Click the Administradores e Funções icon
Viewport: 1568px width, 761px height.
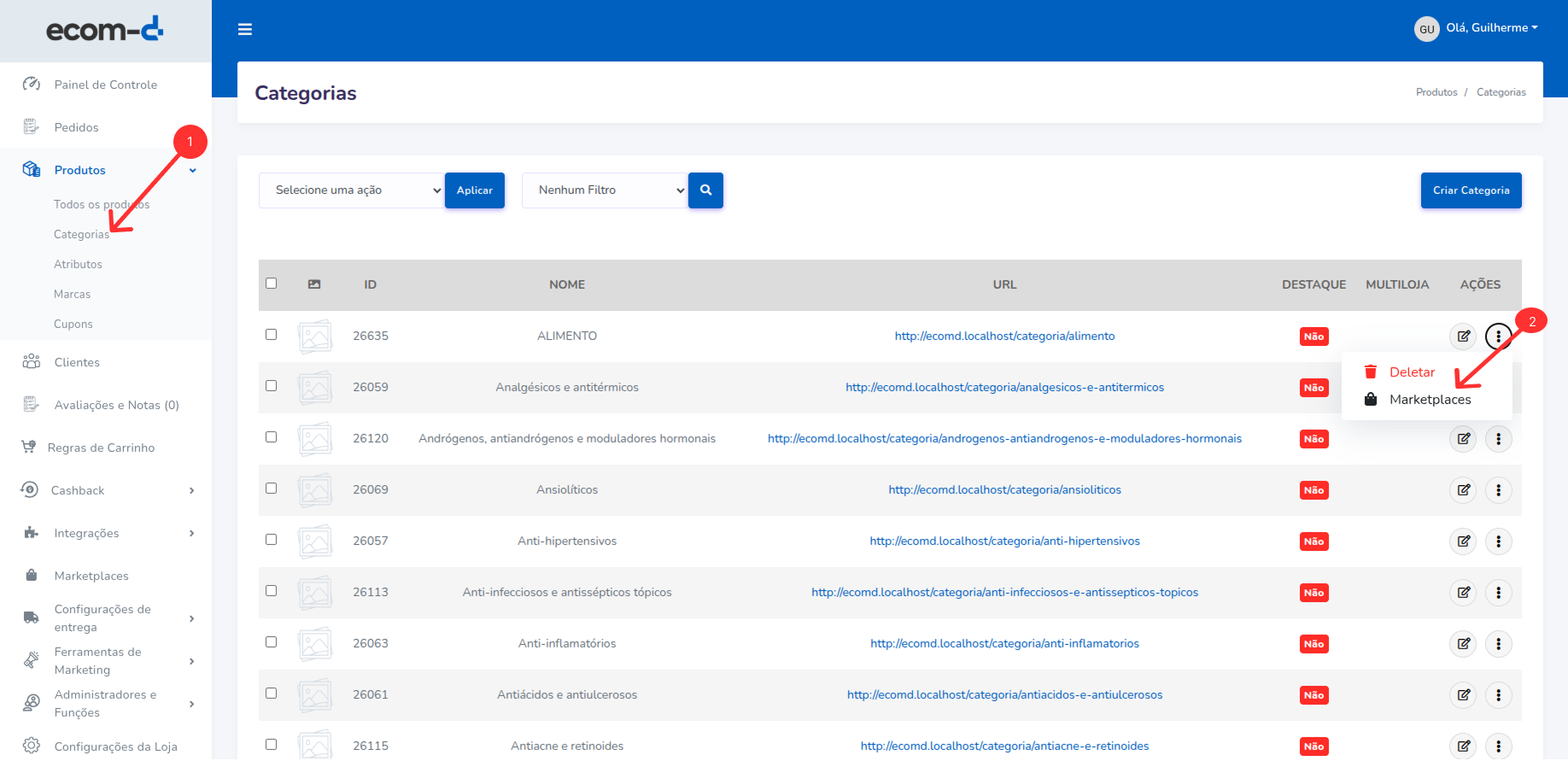pyautogui.click(x=32, y=703)
